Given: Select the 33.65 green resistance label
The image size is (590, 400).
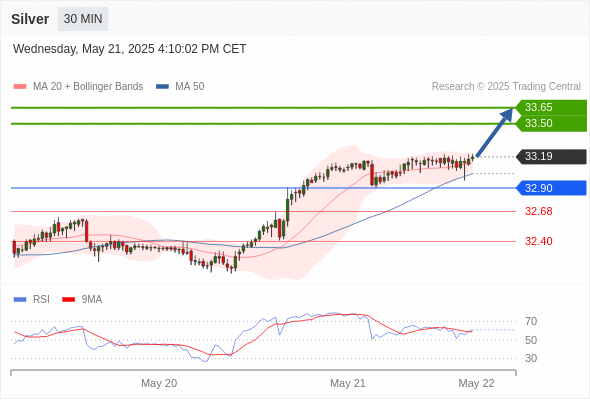Looking at the screenshot, I should pyautogui.click(x=551, y=107).
